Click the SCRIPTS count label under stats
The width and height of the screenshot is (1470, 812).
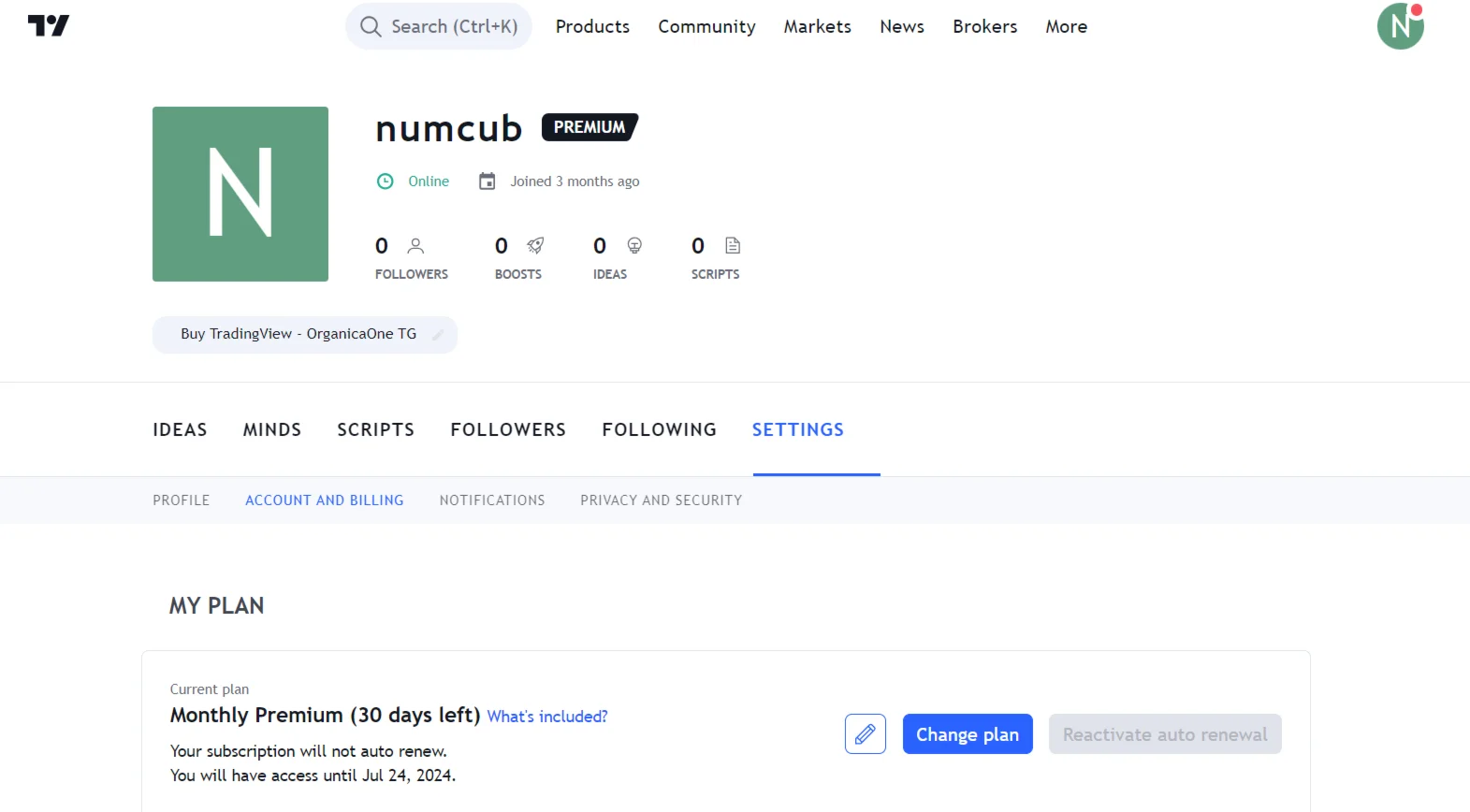(715, 274)
